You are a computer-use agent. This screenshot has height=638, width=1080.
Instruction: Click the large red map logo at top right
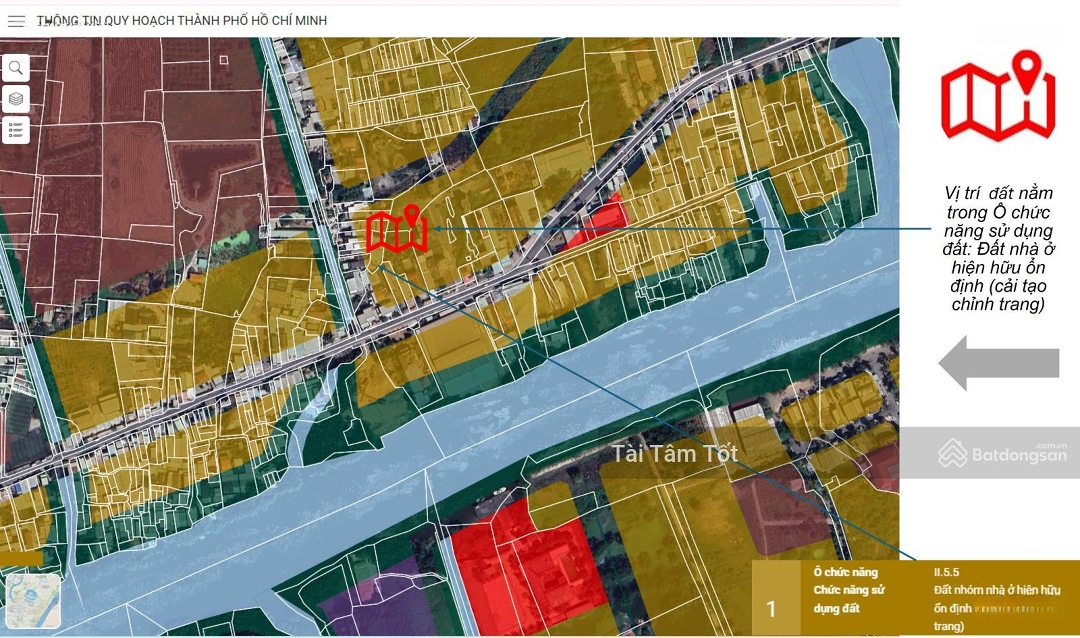(x=997, y=96)
